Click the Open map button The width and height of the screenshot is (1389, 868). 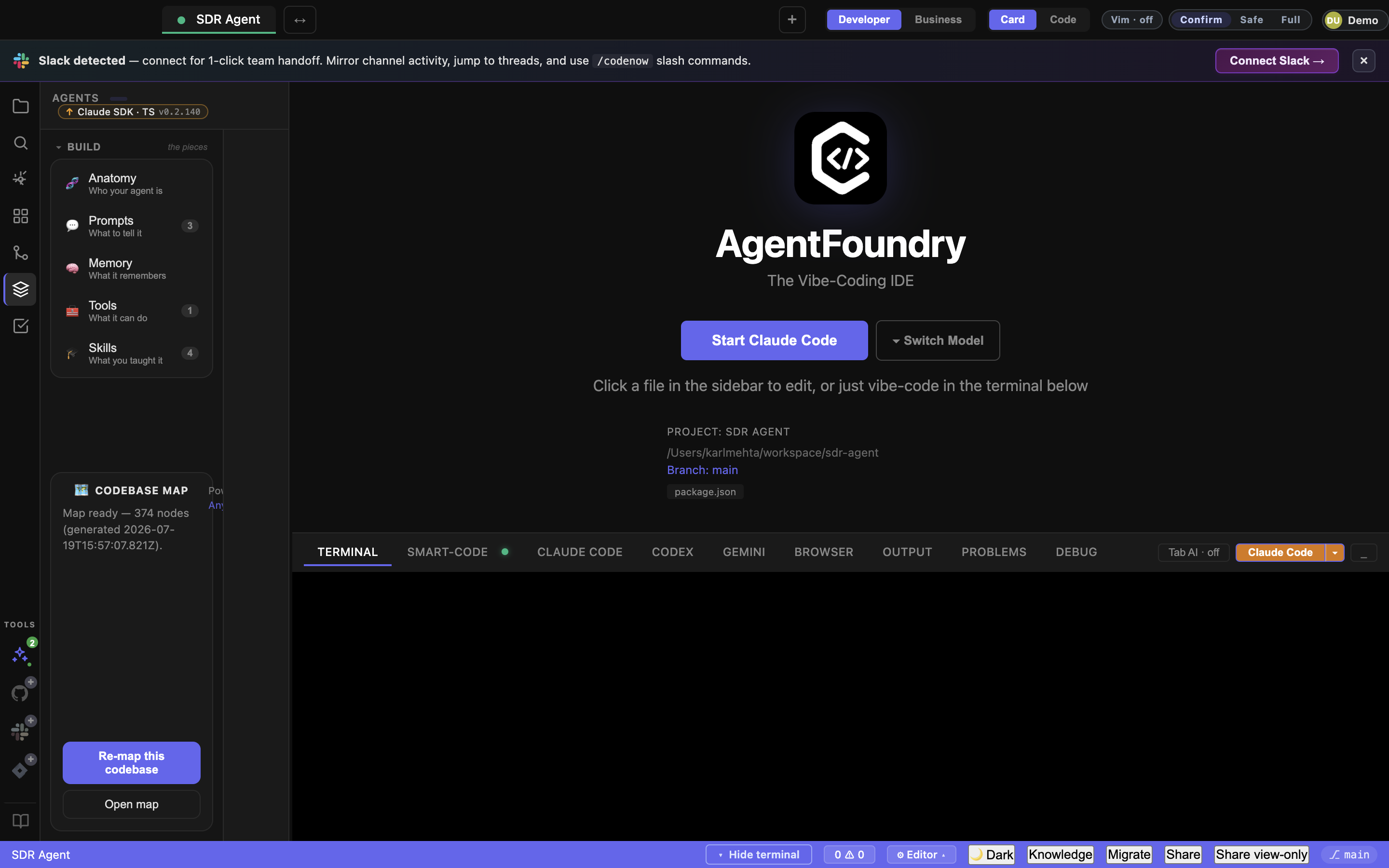click(132, 804)
